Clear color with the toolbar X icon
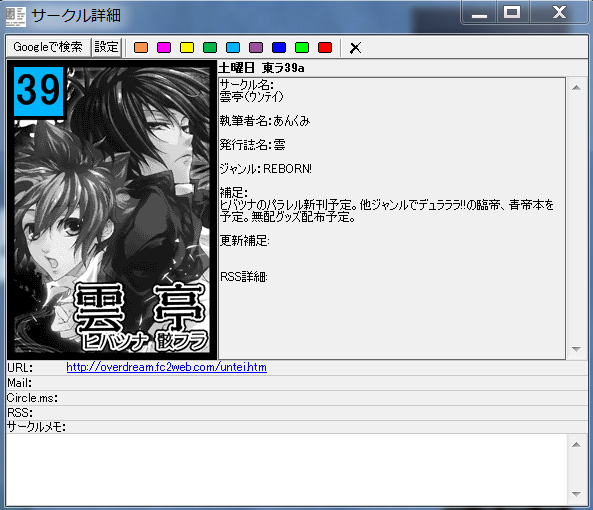The height and width of the screenshot is (510, 593). tap(355, 48)
